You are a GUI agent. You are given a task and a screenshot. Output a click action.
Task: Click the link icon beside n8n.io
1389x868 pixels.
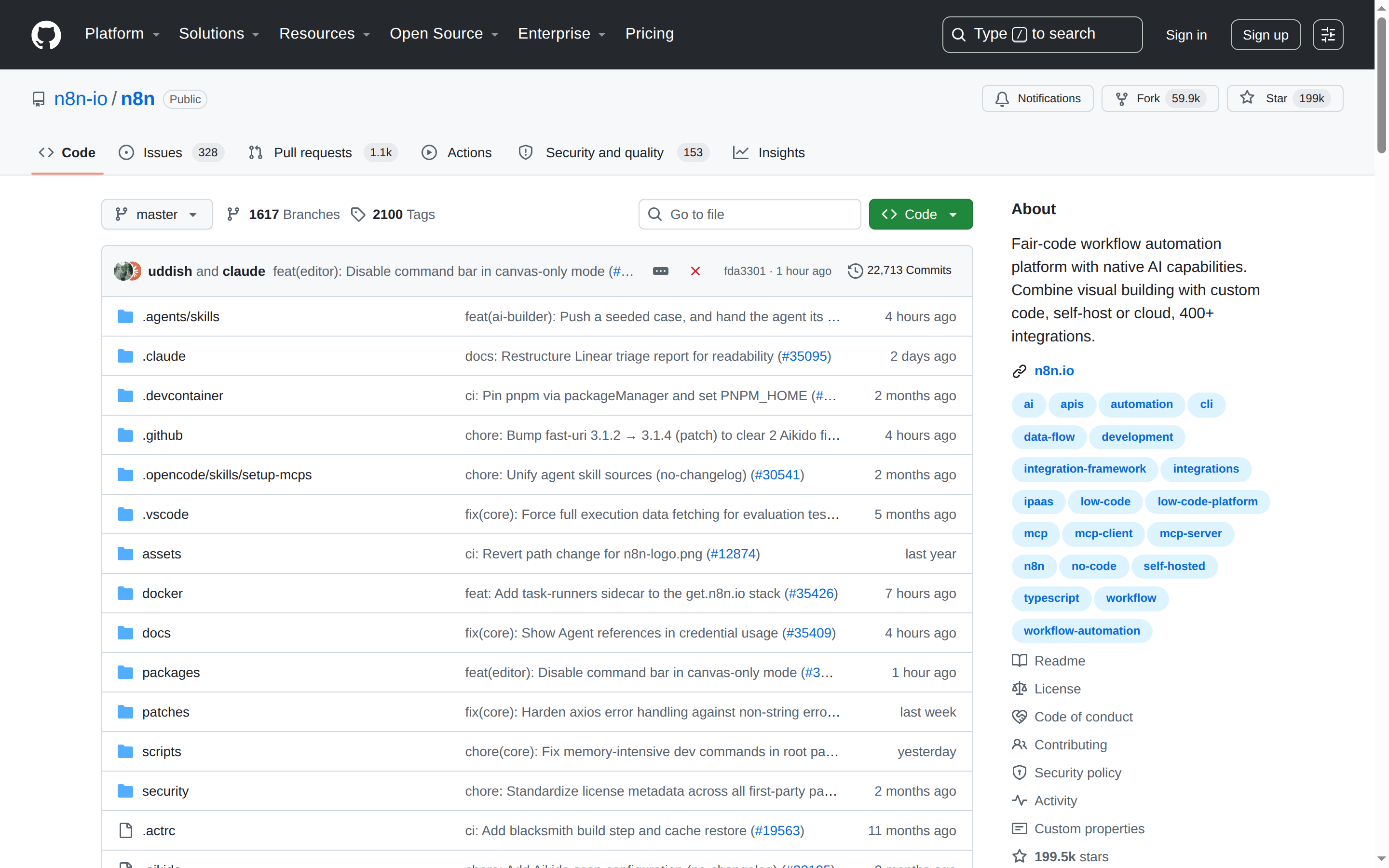[1019, 371]
